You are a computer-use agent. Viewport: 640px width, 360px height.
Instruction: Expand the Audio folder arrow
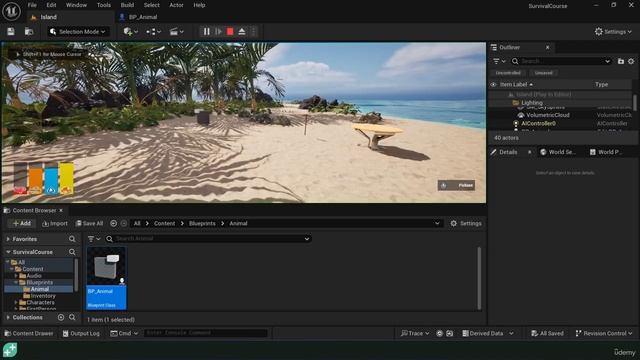[16, 276]
